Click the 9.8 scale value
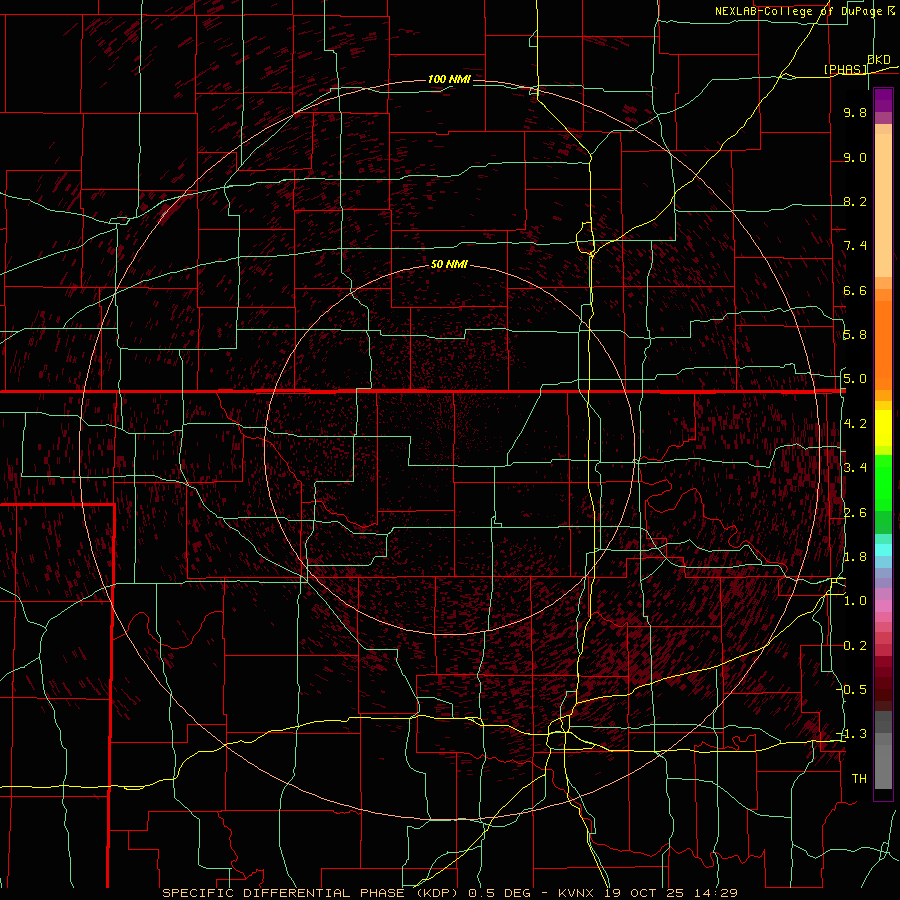900x900 pixels. pyautogui.click(x=855, y=112)
